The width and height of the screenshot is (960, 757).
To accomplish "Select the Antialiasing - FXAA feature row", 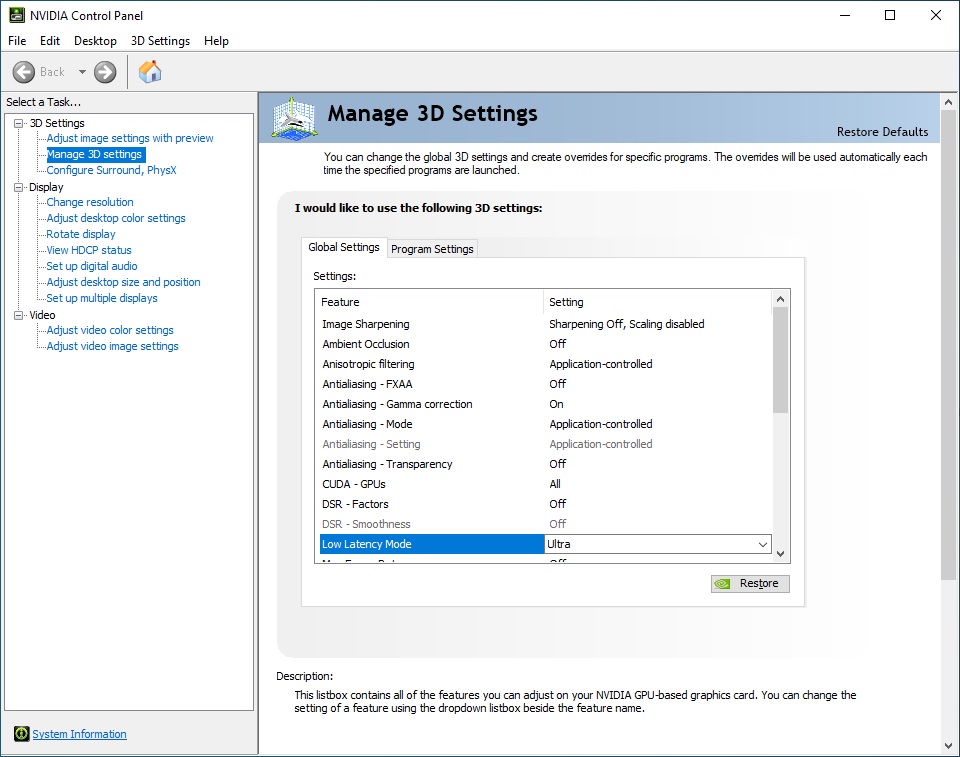I will click(x=367, y=384).
